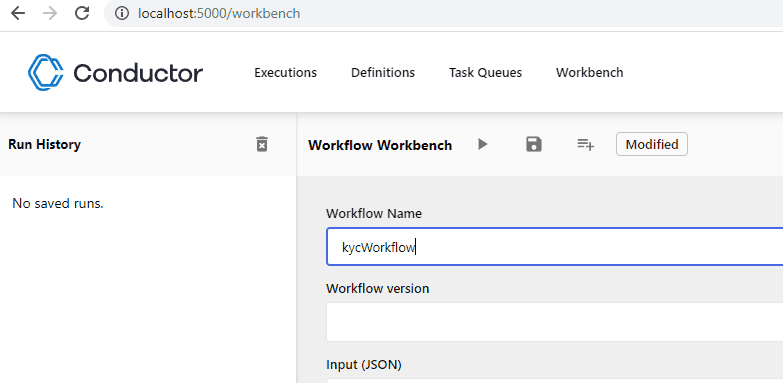This screenshot has width=783, height=383.
Task: Click the add-to-list plus icon
Action: [x=585, y=144]
